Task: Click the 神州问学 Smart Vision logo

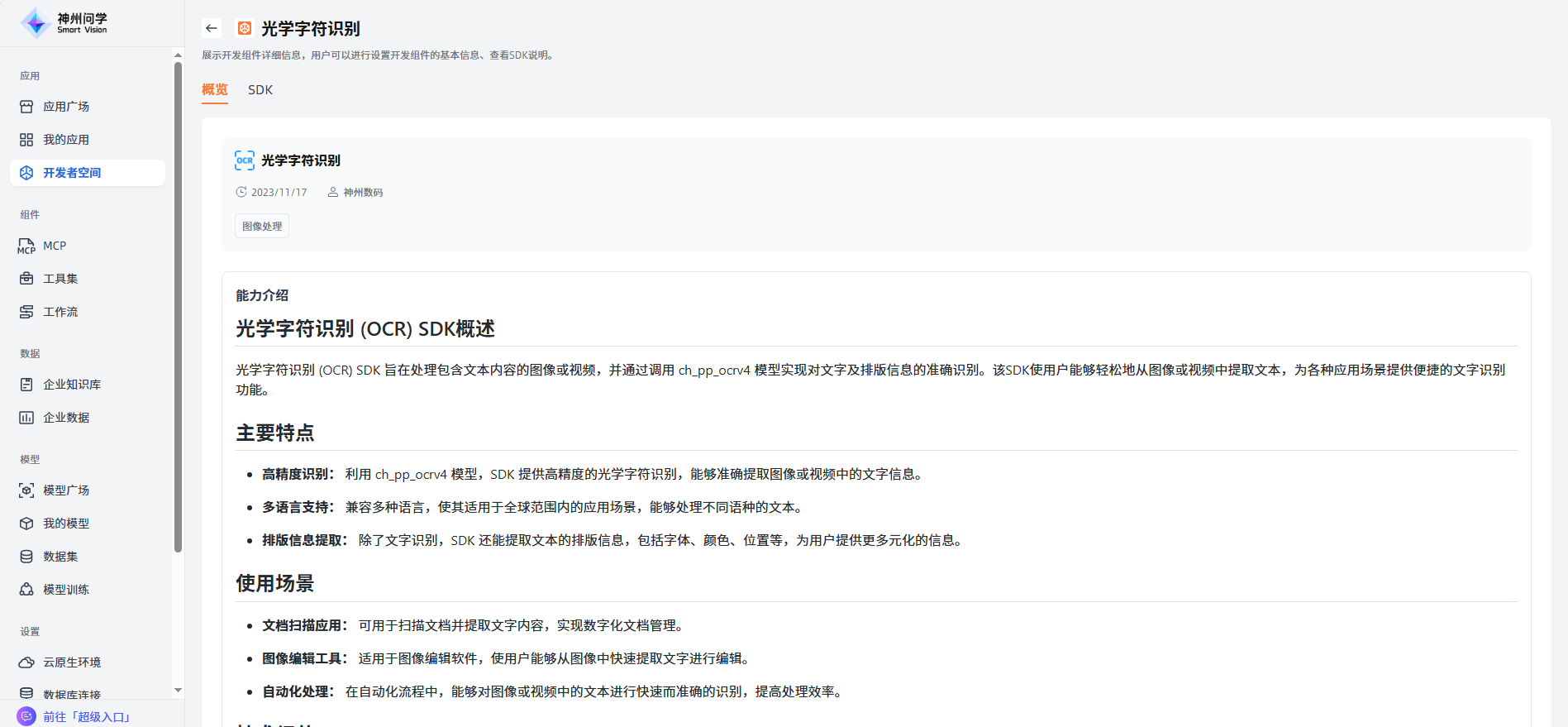Action: pos(64,23)
